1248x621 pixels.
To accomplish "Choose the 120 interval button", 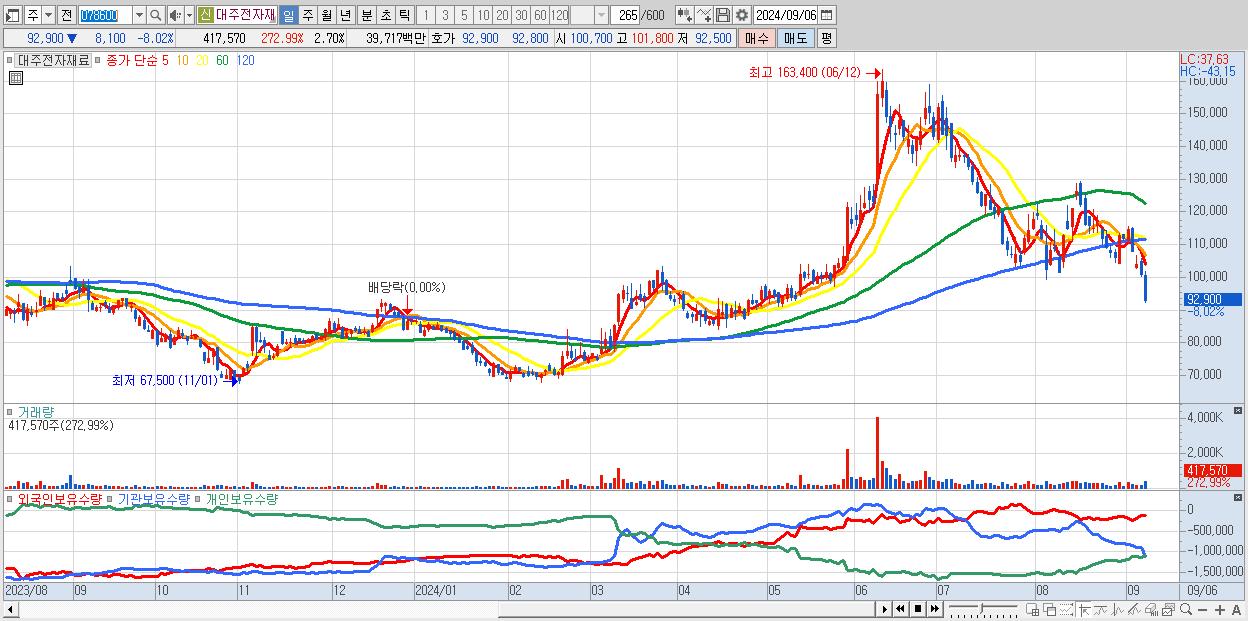I will (560, 16).
